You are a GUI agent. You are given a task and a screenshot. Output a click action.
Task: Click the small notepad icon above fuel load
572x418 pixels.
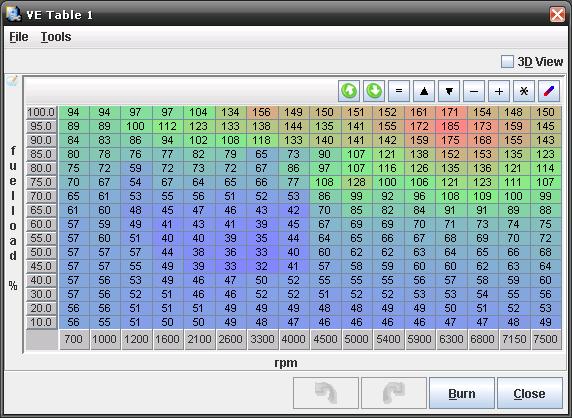tap(12, 81)
